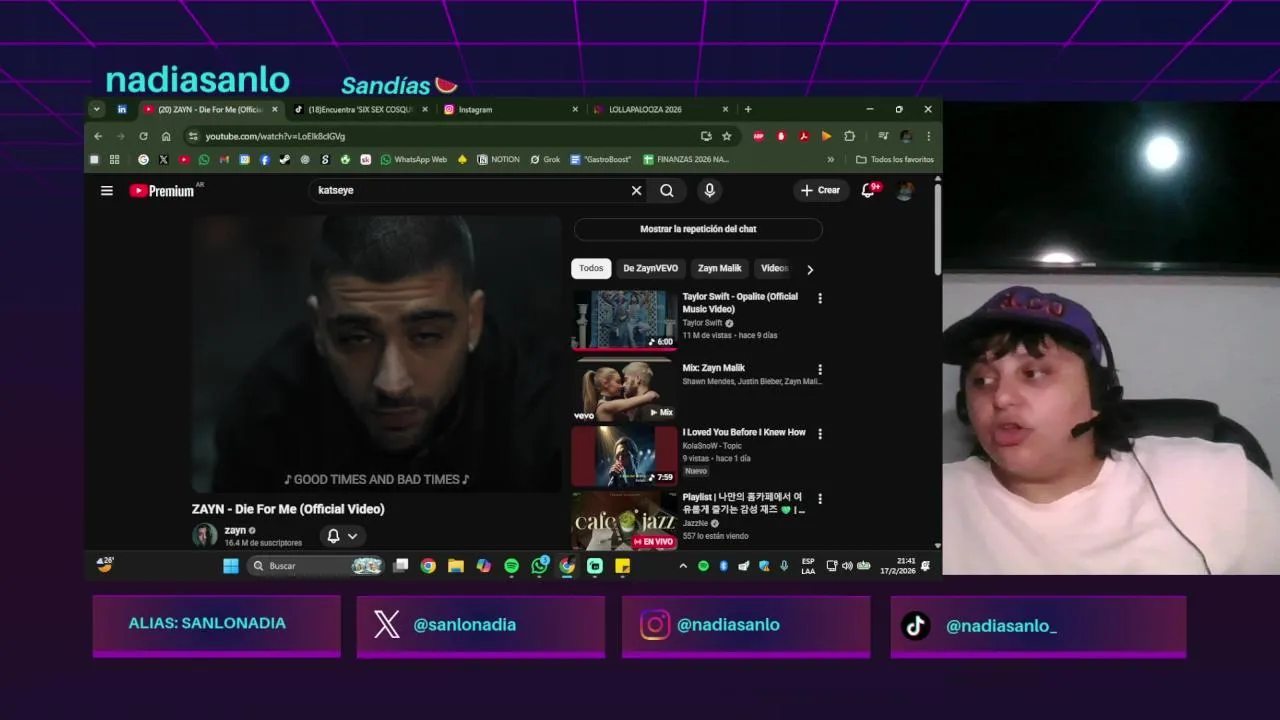The height and width of the screenshot is (720, 1280).
Task: Run search with the magnifier button
Action: click(x=667, y=191)
